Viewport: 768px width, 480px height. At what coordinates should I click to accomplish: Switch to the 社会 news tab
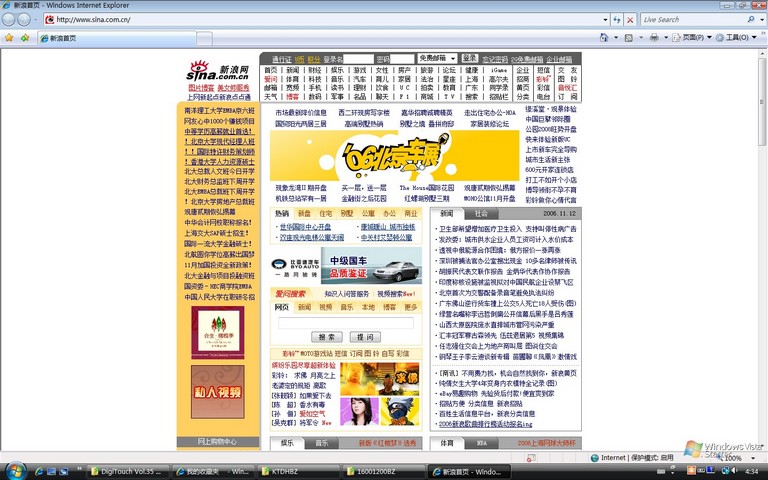pyautogui.click(x=481, y=214)
